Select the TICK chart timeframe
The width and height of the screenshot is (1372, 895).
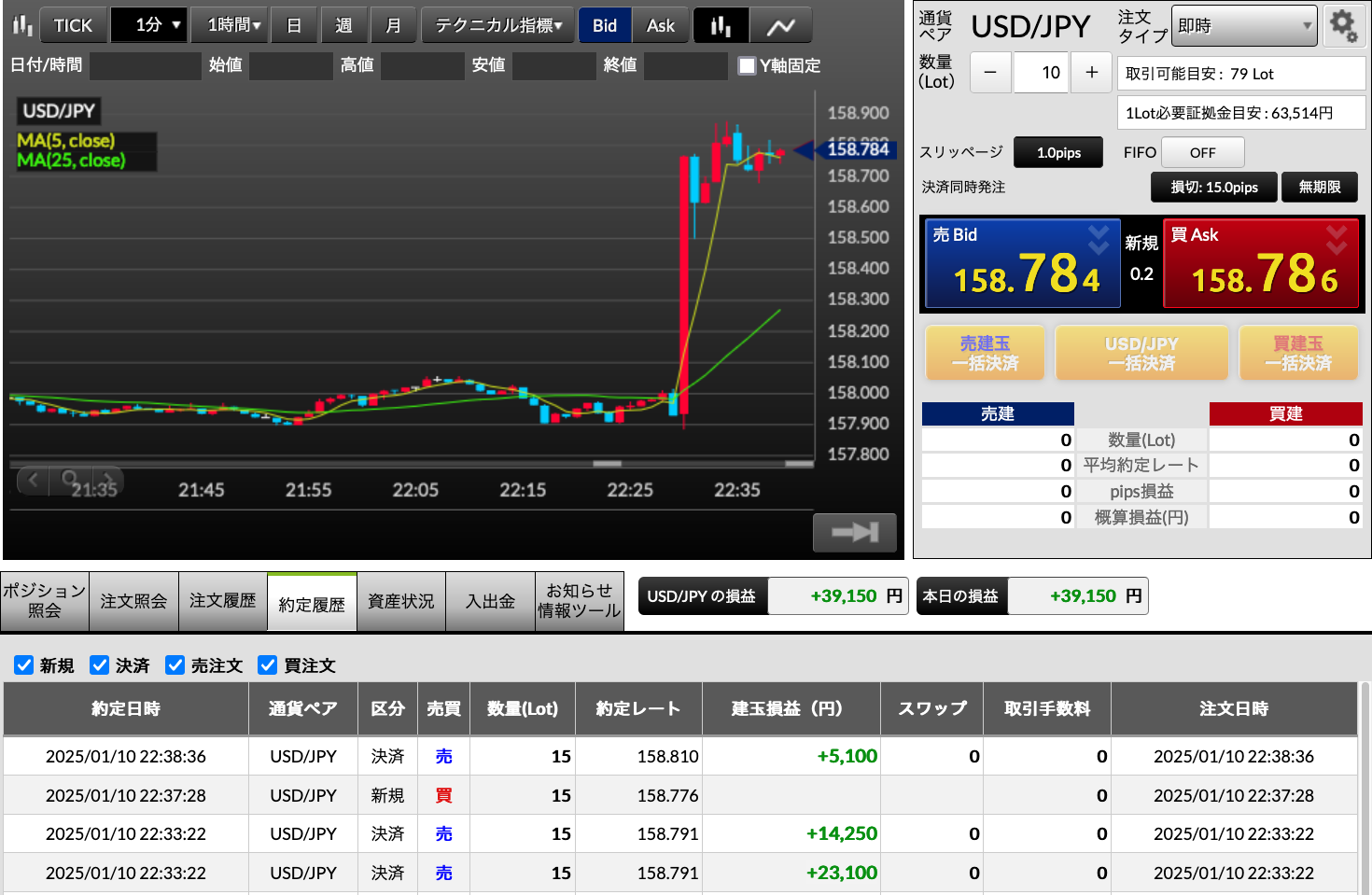point(73,25)
